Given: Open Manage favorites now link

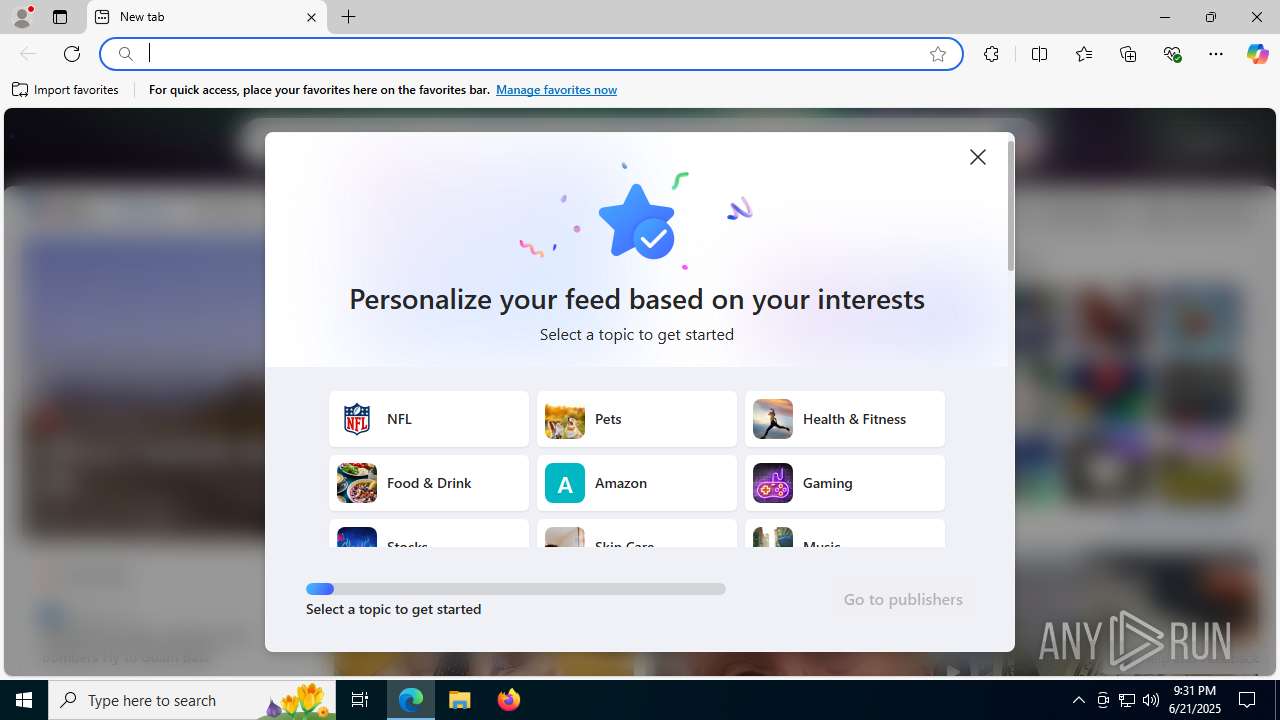Looking at the screenshot, I should tap(556, 90).
